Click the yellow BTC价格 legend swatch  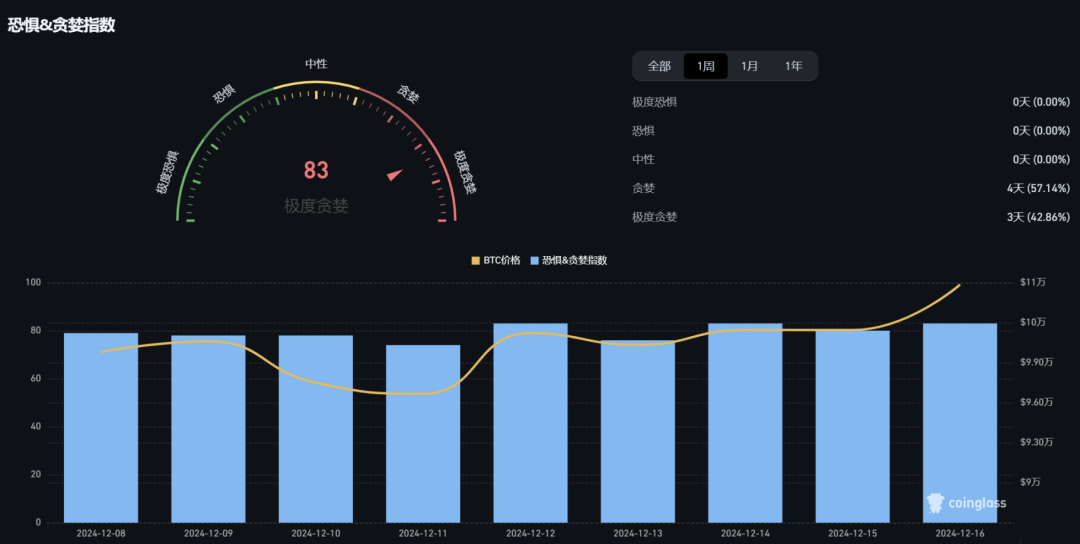pos(476,260)
